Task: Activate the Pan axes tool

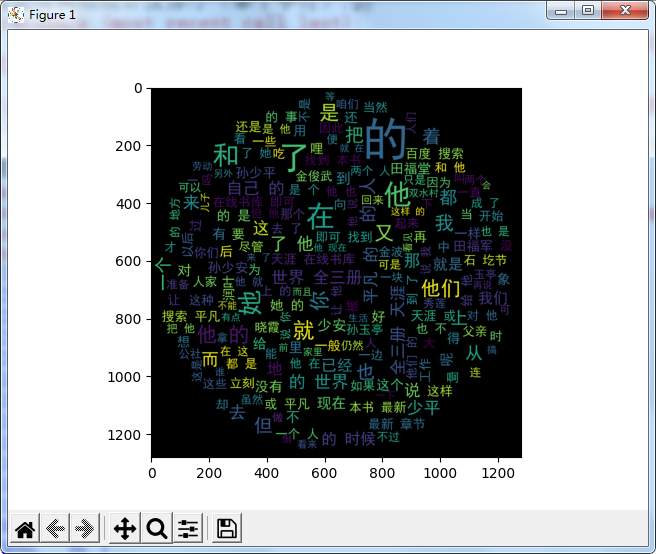Action: (x=125, y=528)
